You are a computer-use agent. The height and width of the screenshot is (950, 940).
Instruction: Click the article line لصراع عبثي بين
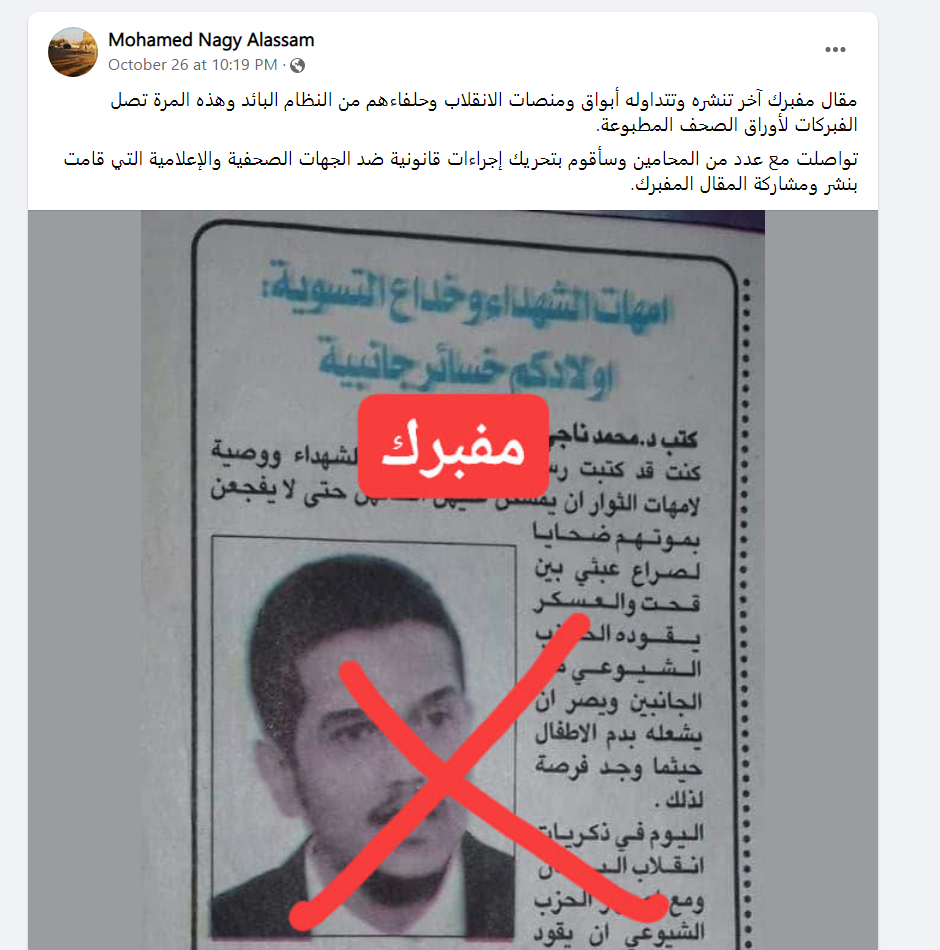pyautogui.click(x=617, y=571)
